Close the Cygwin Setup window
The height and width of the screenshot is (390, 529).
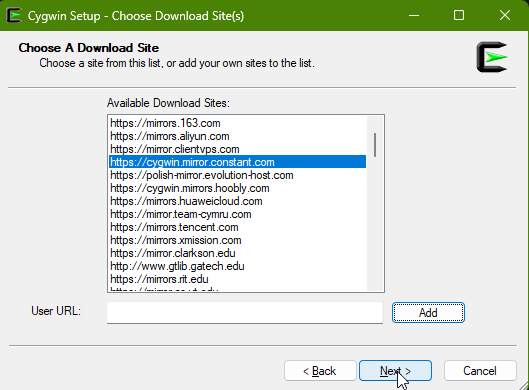[505, 16]
